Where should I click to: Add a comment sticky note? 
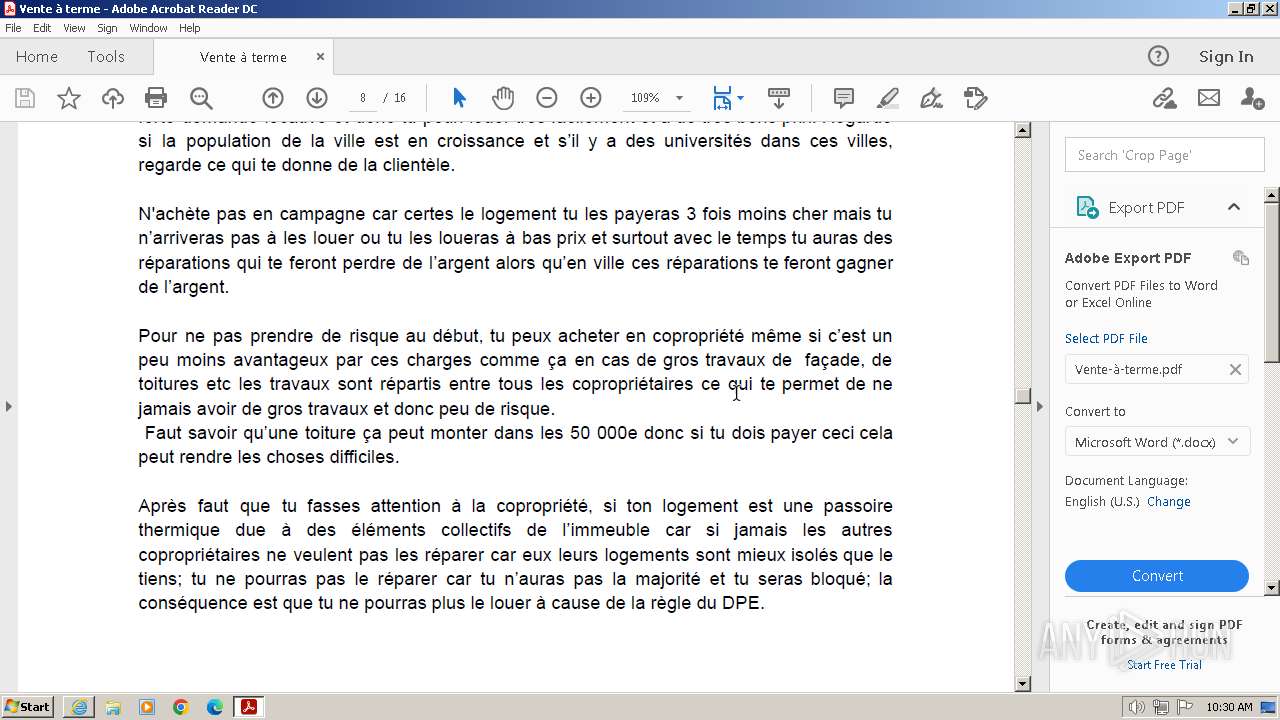tap(844, 98)
